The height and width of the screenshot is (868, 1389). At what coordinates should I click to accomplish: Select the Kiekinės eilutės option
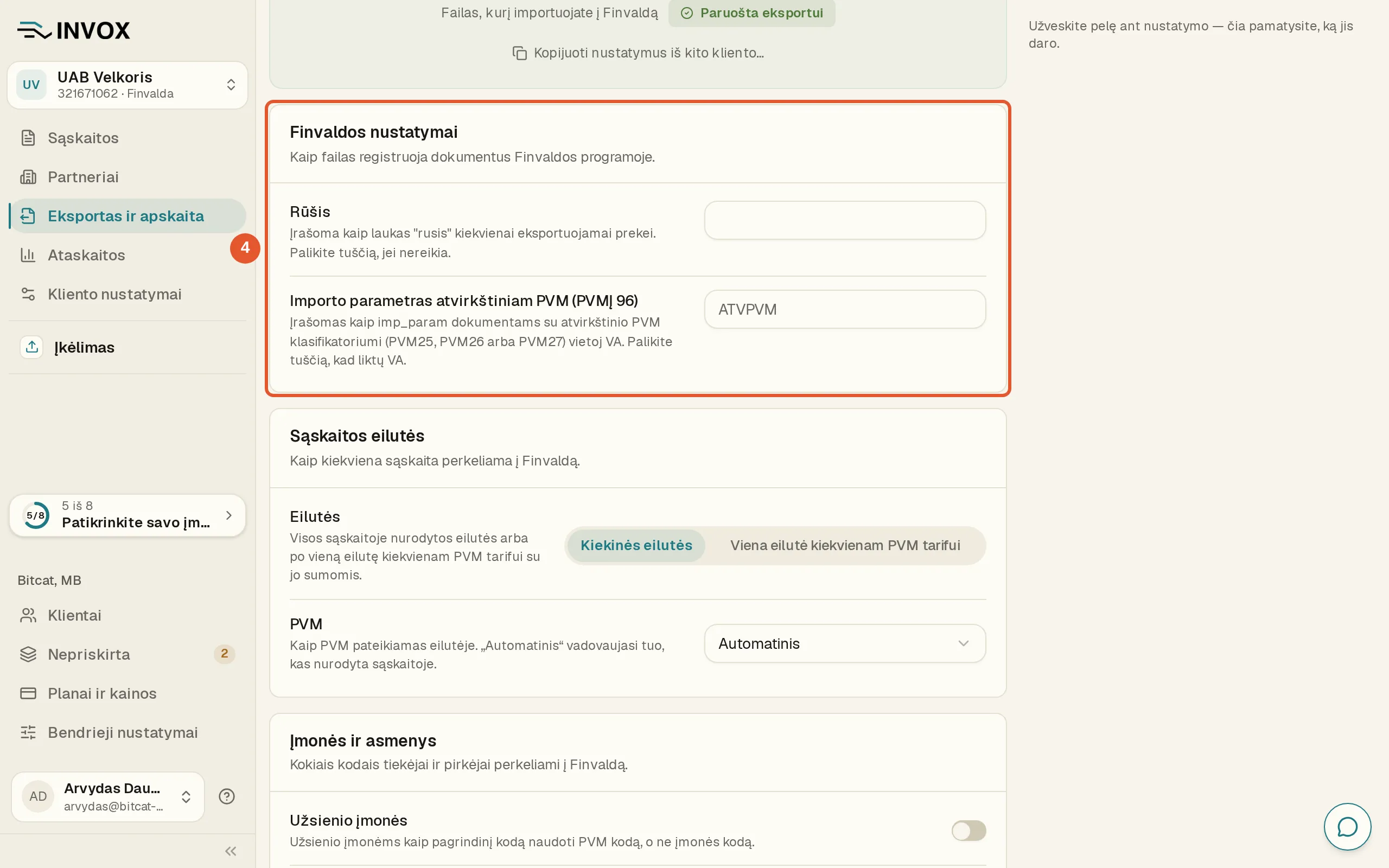click(x=636, y=545)
